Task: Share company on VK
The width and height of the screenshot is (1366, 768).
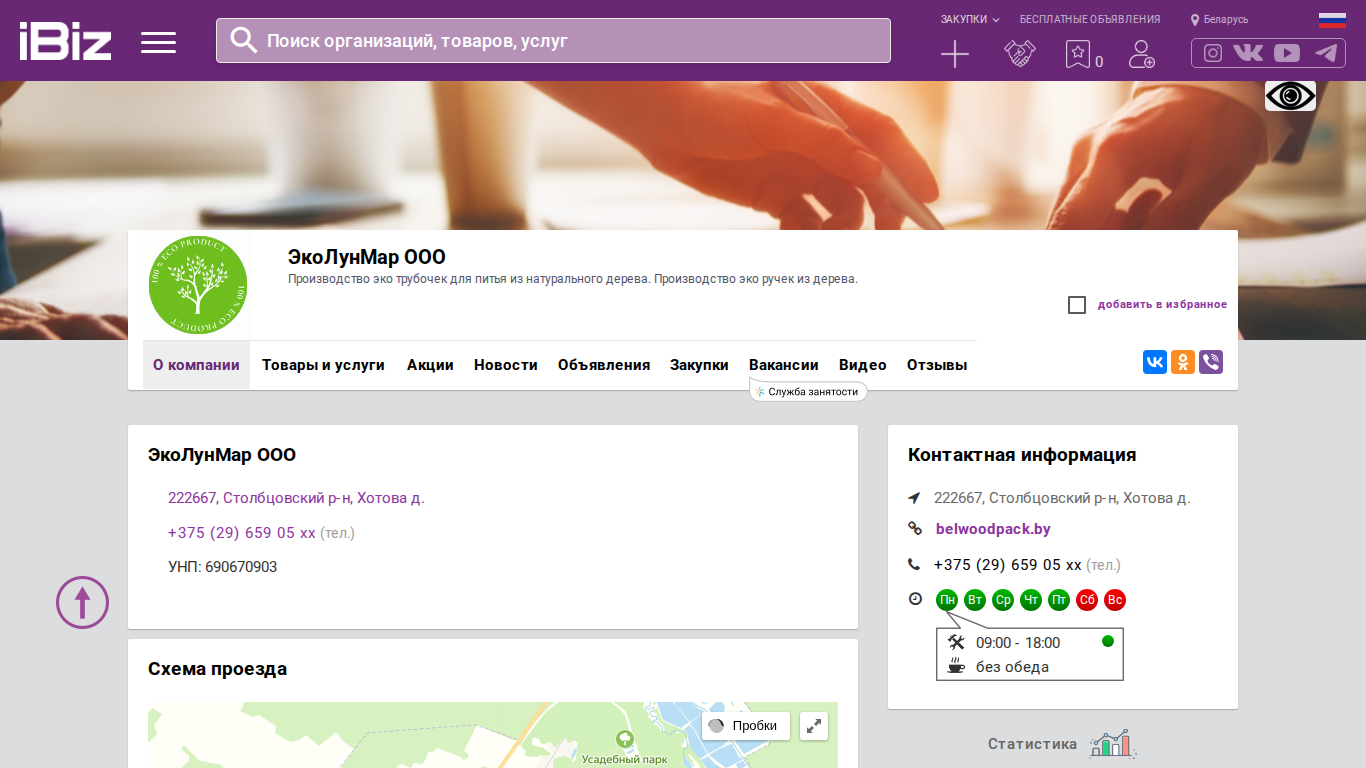Action: point(1155,362)
